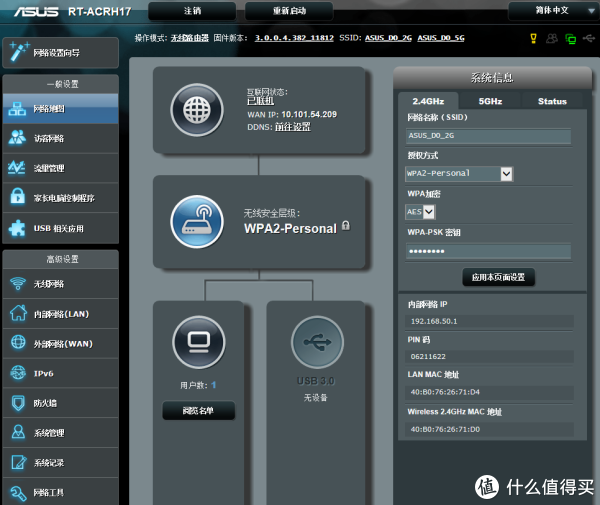Viewport: 600px width, 505px height.
Task: Open the WPA encryption AES dropdown
Action: tap(420, 212)
